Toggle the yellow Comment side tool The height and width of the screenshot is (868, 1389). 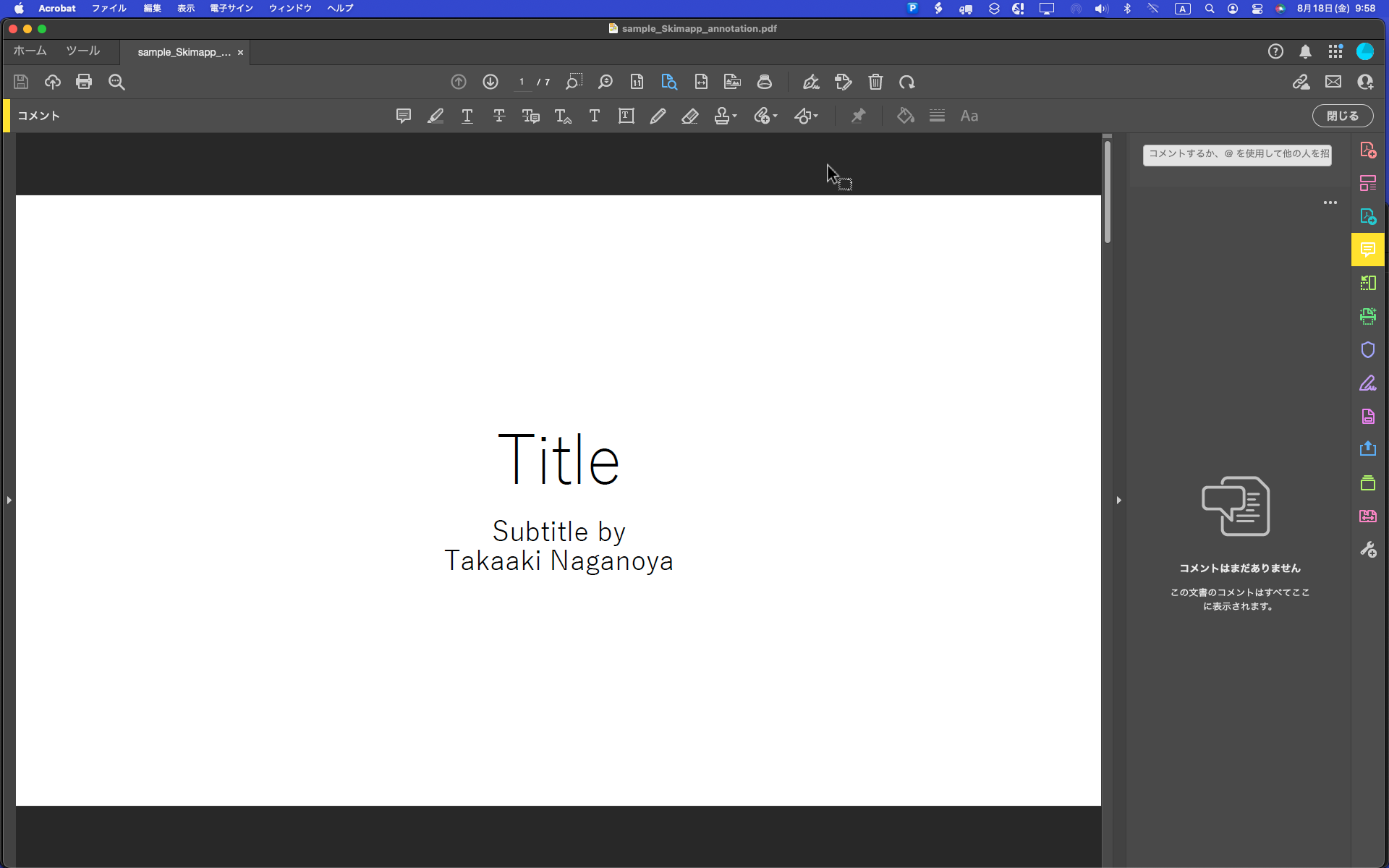point(1368,250)
